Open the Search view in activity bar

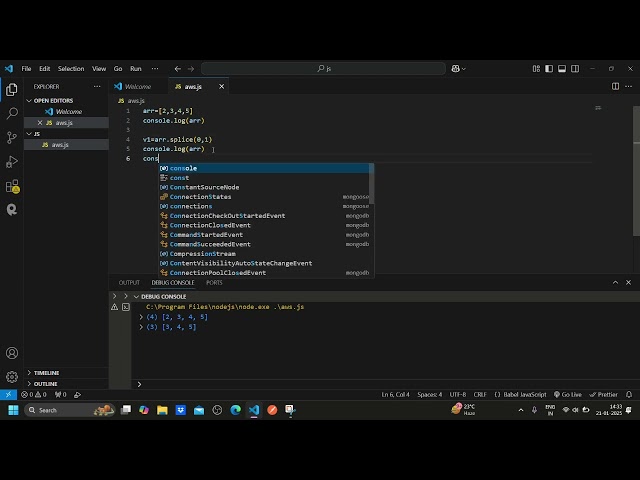(x=12, y=113)
